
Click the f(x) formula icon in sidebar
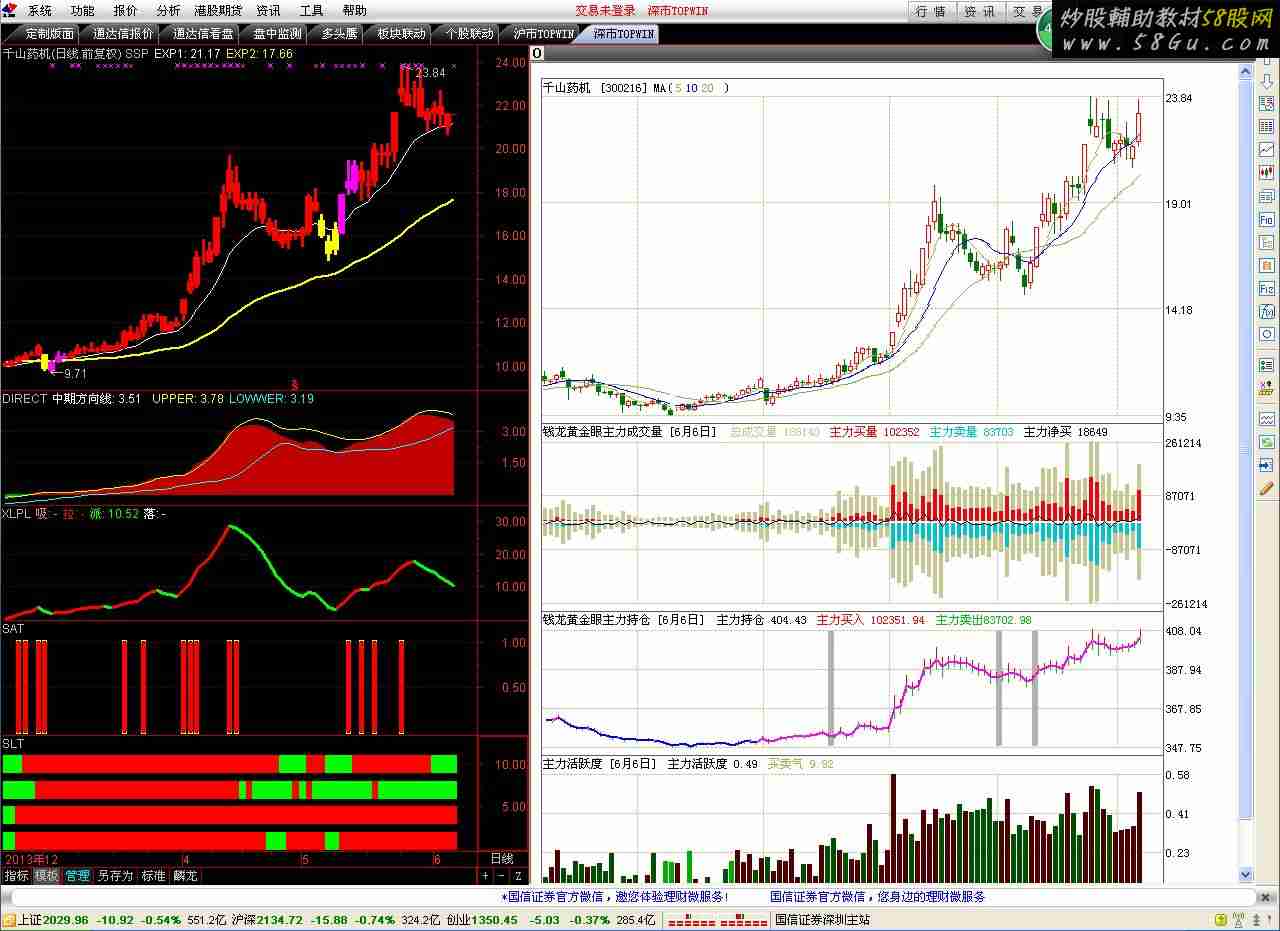(x=1266, y=311)
